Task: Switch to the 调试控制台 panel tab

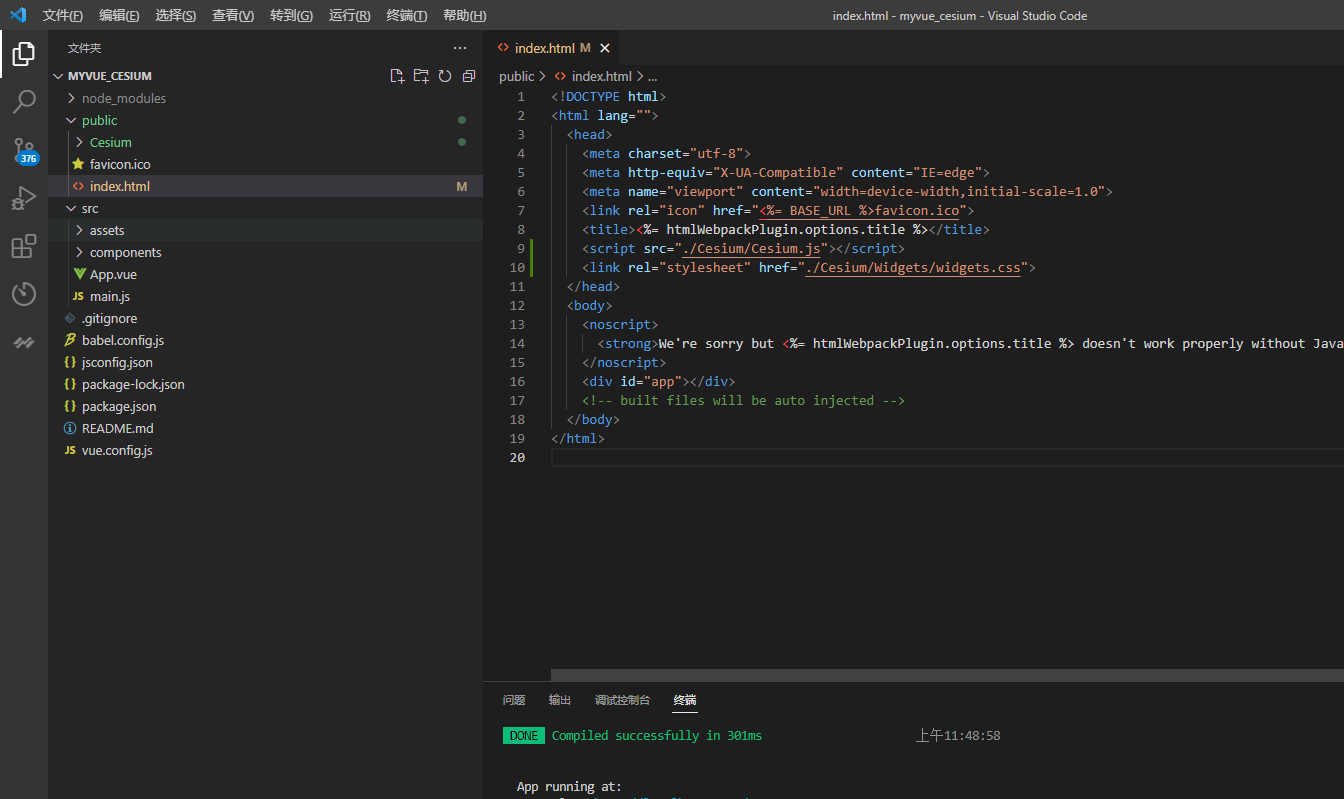Action: point(622,700)
